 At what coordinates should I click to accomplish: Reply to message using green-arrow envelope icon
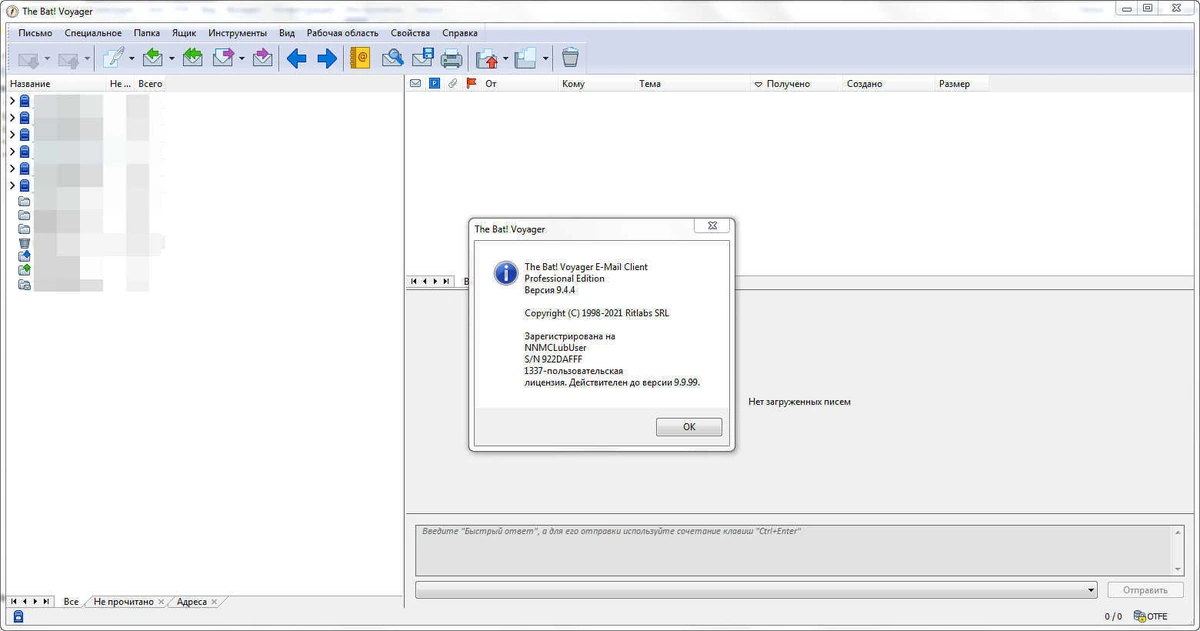(x=153, y=58)
